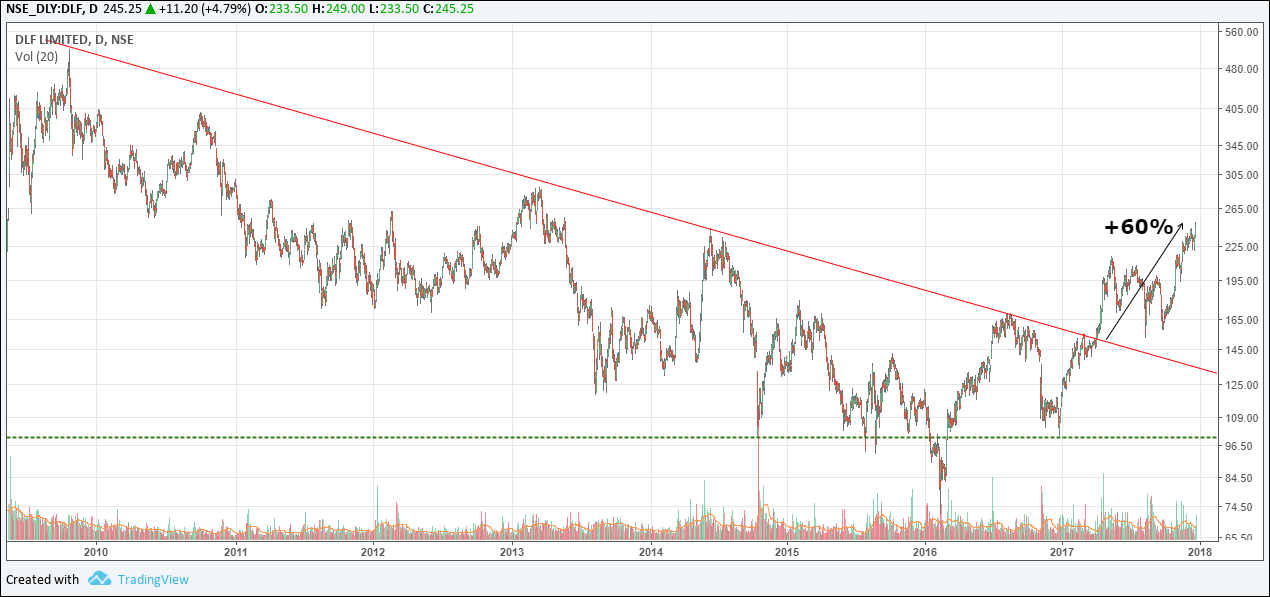This screenshot has height=597, width=1270.
Task: Click the NSE_DLY:DLF, D symbol header
Action: tap(52, 8)
